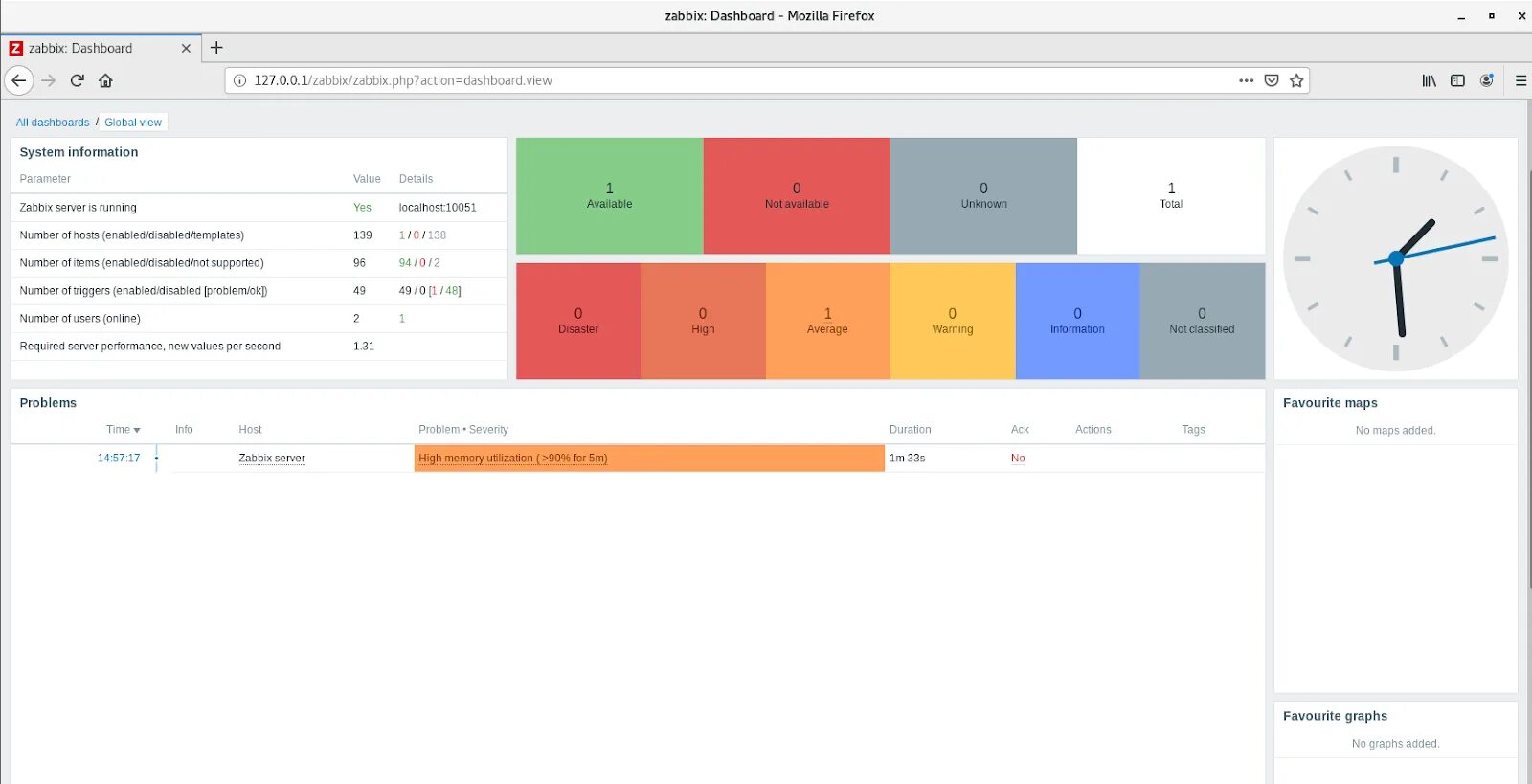1532x784 pixels.
Task: Open the All dashboards breadcrumb link
Action: [53, 123]
